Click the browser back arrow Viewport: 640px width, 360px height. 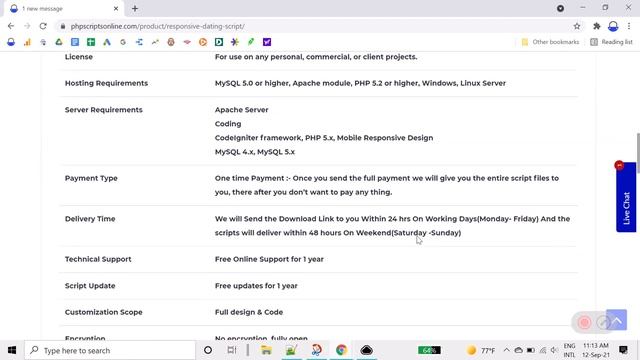pyautogui.click(x=11, y=26)
